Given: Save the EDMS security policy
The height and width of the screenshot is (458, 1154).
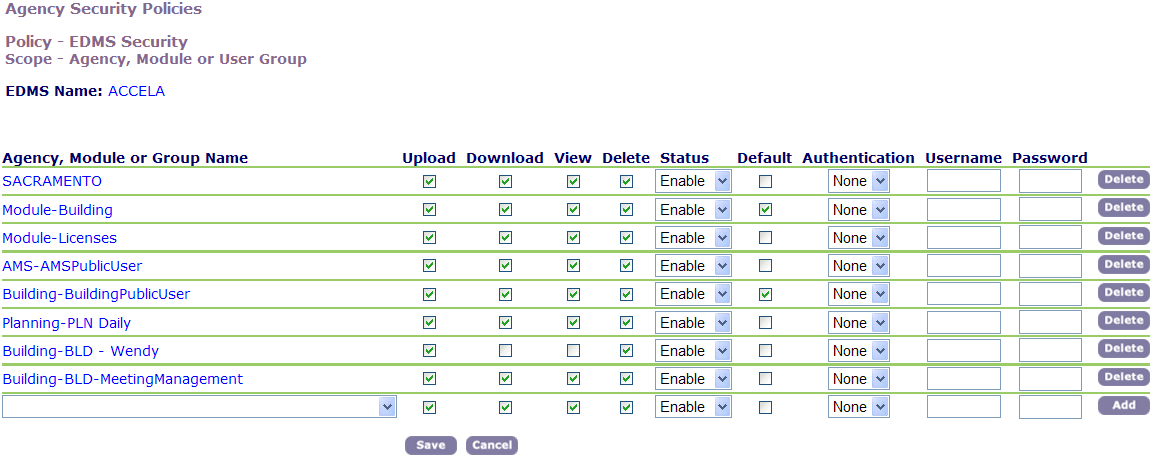Looking at the screenshot, I should coord(430,446).
